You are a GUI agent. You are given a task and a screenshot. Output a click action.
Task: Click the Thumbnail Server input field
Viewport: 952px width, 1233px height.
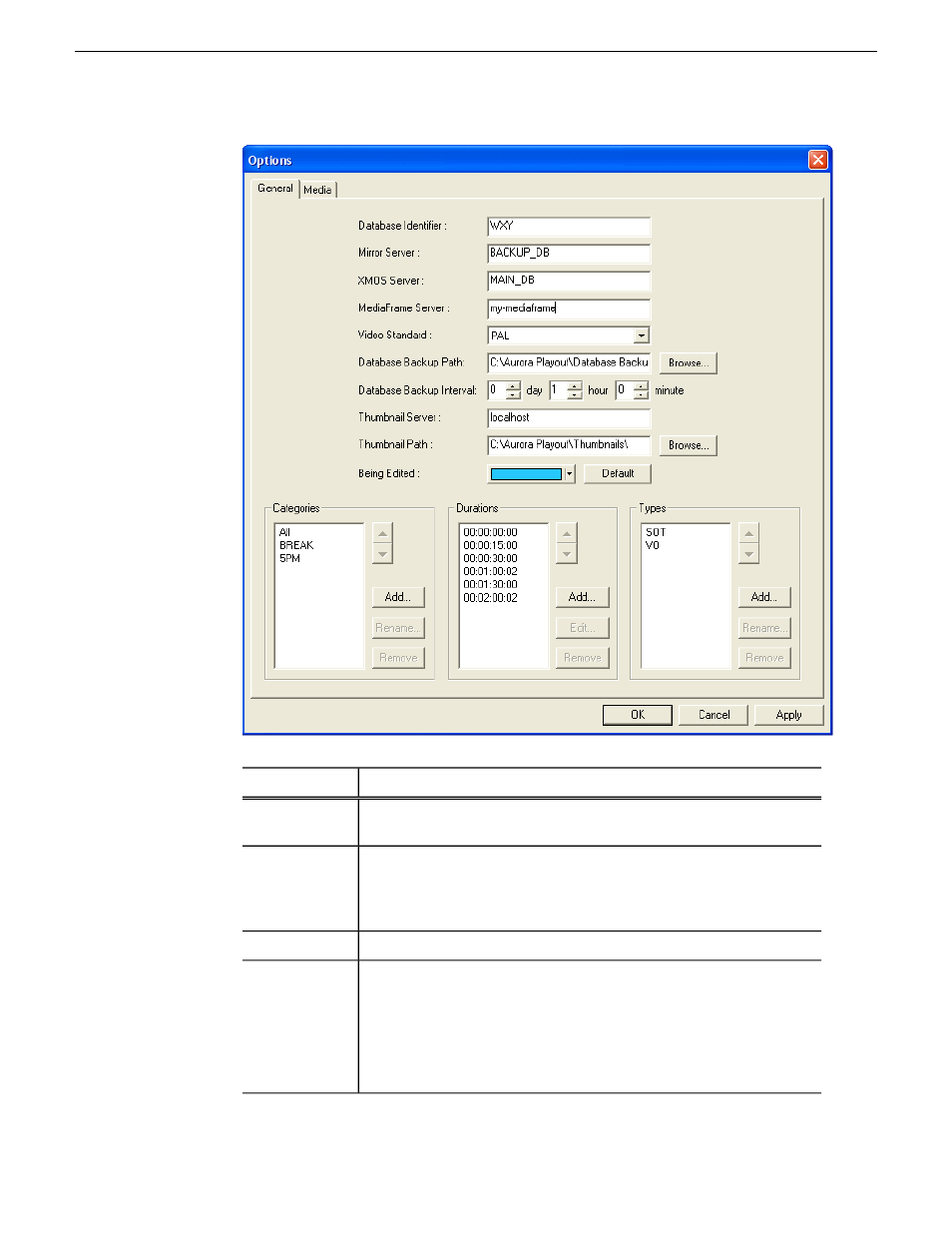click(x=569, y=418)
